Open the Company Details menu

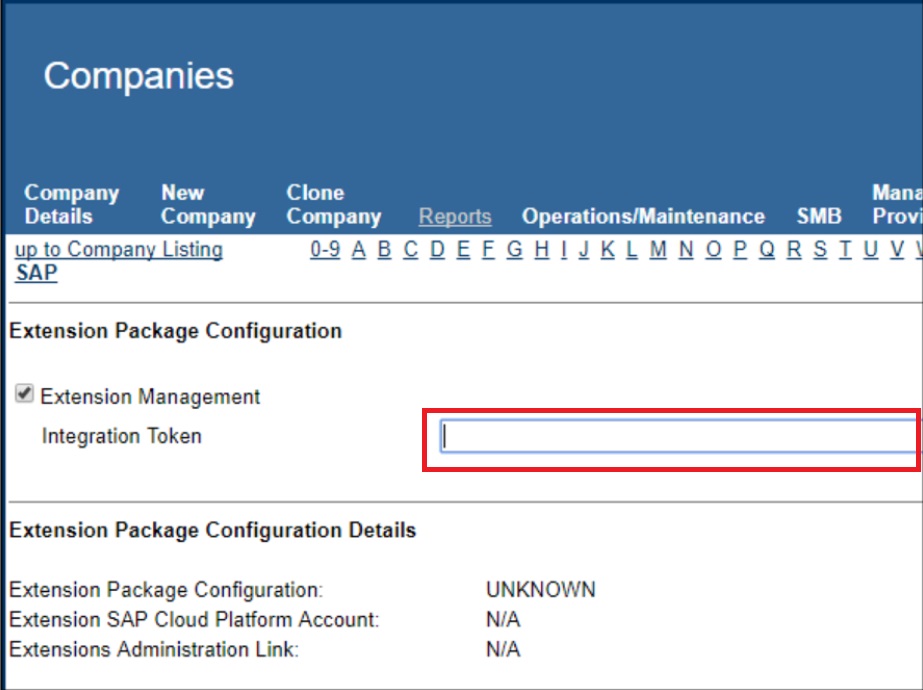[71, 205]
